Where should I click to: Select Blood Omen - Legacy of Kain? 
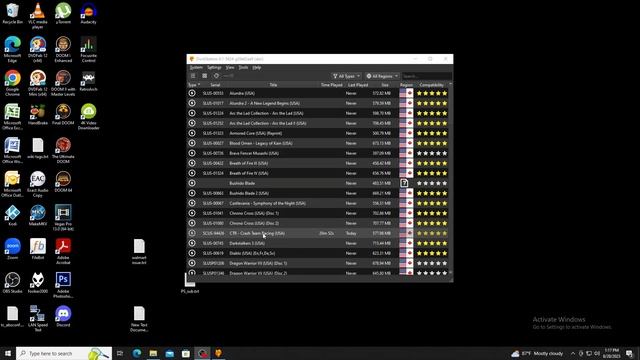(318, 143)
